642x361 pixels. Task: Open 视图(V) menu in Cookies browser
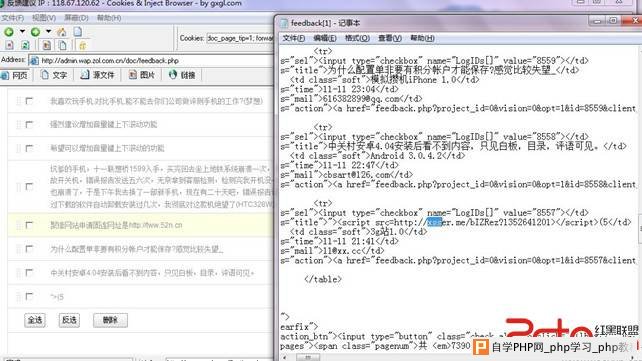pyautogui.click(x=44, y=18)
